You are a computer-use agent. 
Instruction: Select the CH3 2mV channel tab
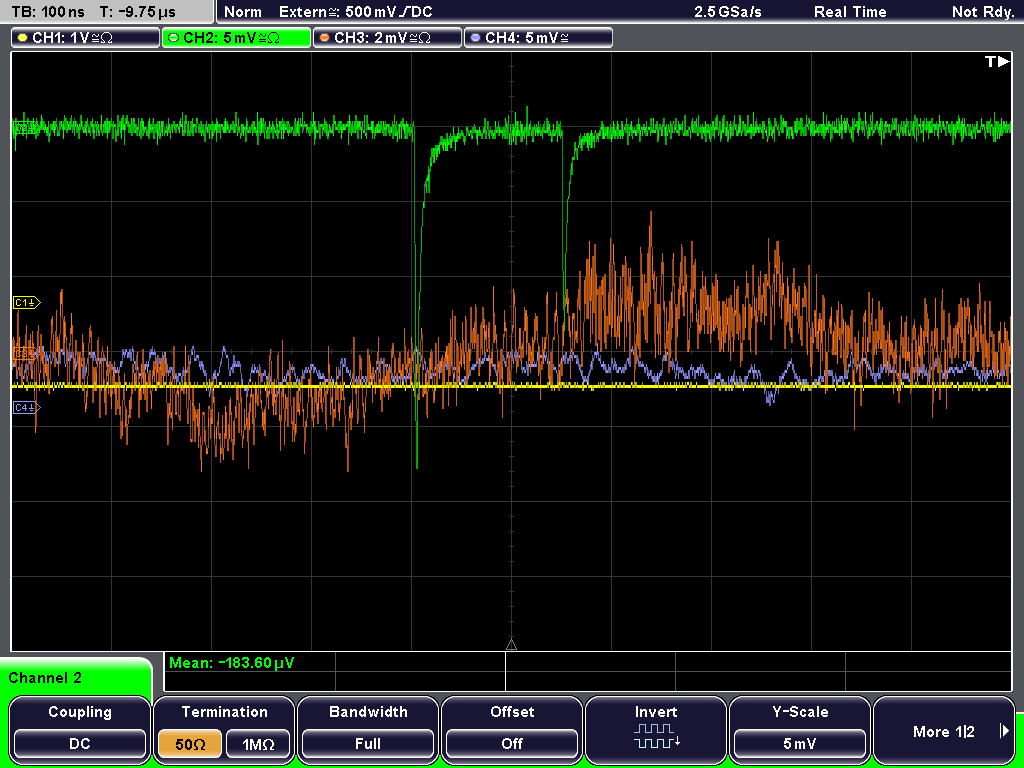pyautogui.click(x=387, y=37)
